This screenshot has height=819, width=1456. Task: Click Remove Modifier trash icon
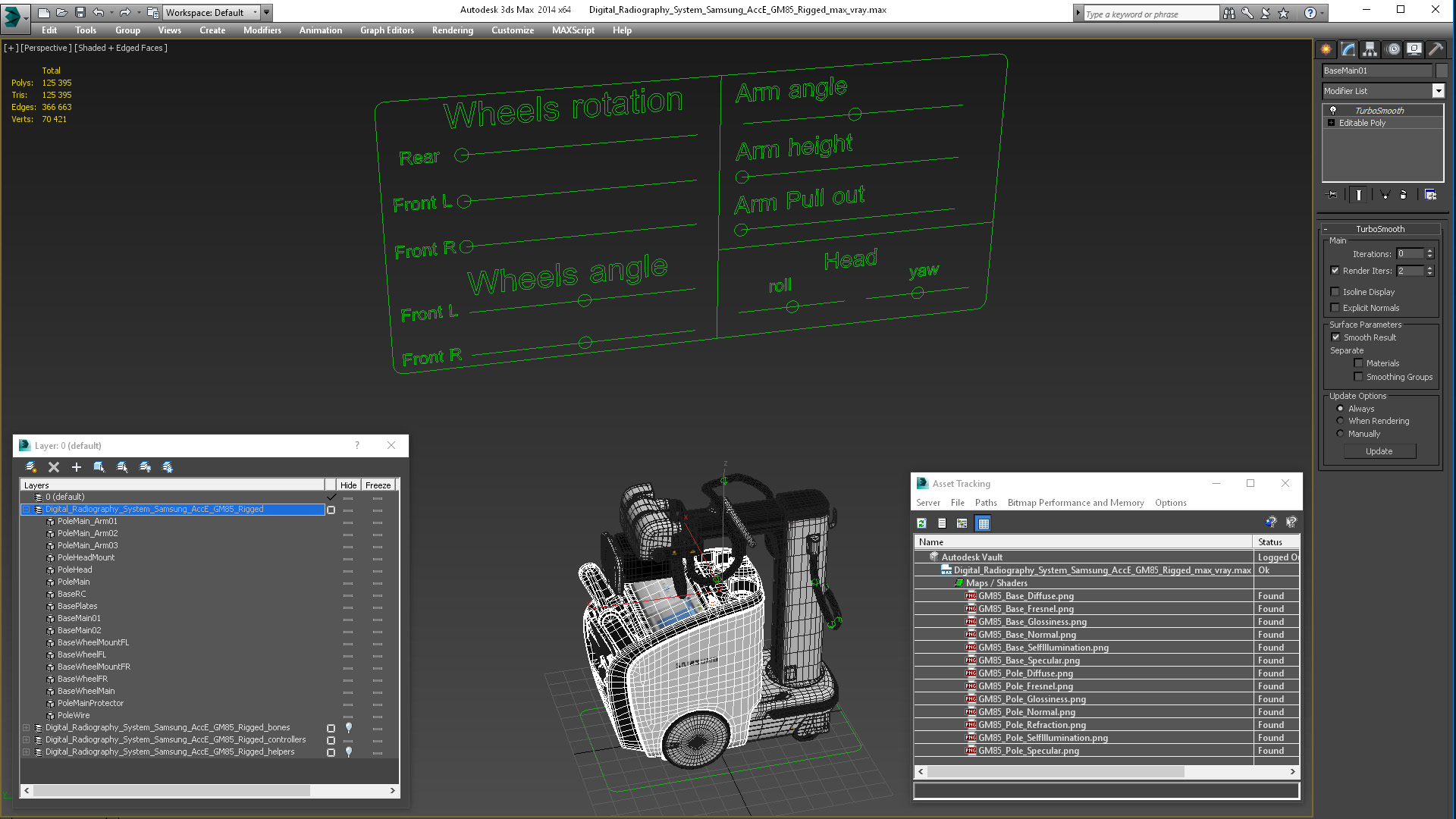1403,195
